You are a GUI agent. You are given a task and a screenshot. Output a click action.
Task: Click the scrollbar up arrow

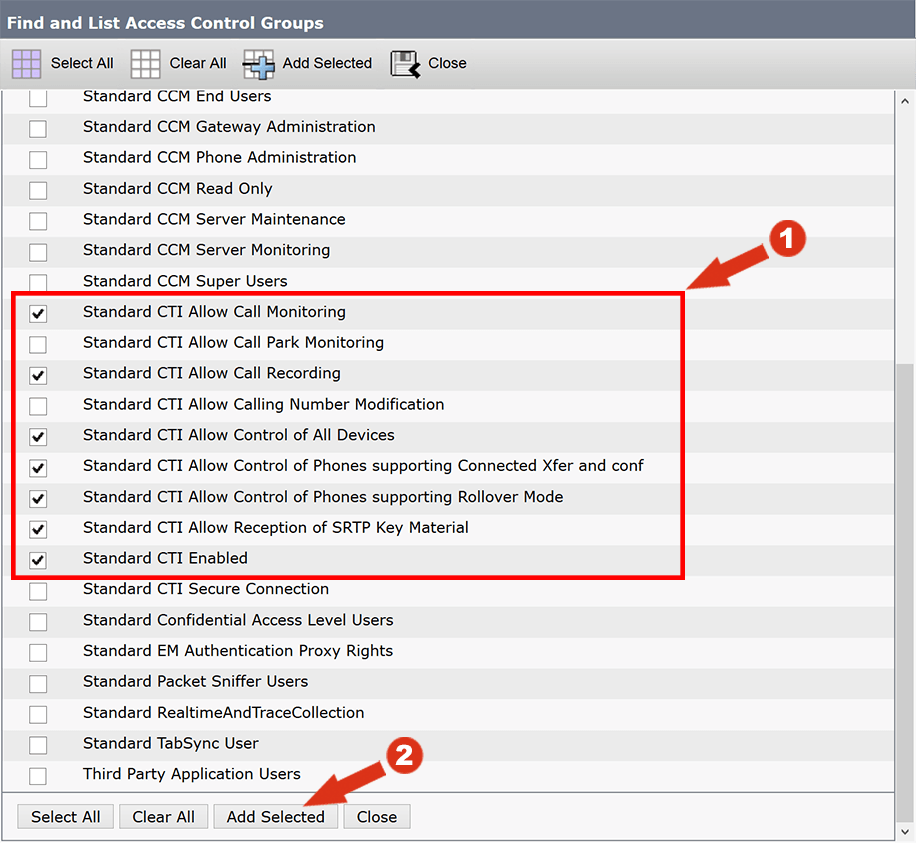pyautogui.click(x=905, y=100)
